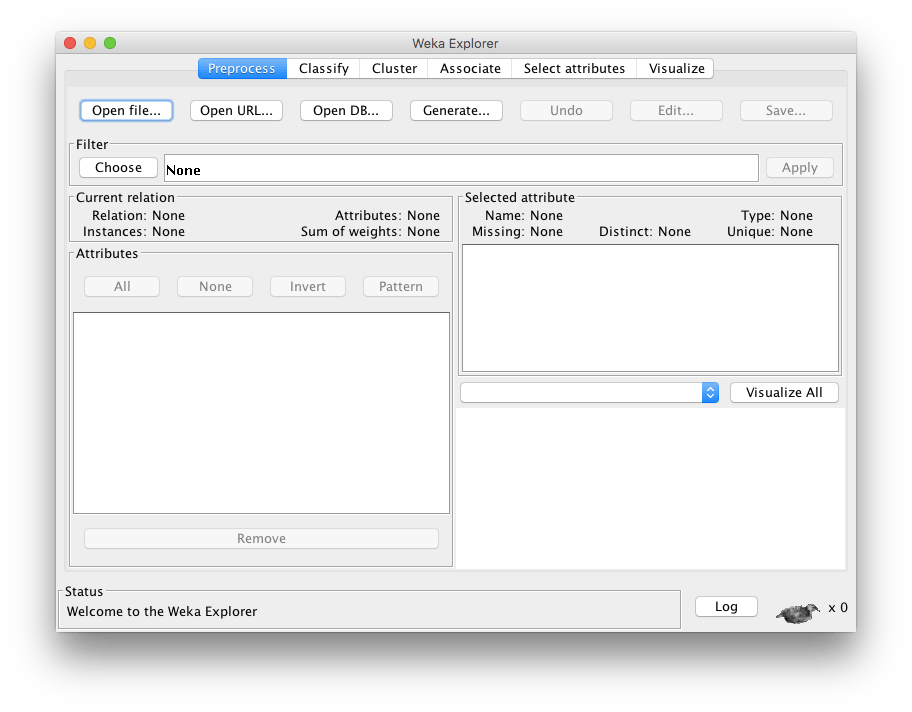Viewport: 912px width, 712px height.
Task: Choose a filter with Choose button
Action: click(118, 168)
